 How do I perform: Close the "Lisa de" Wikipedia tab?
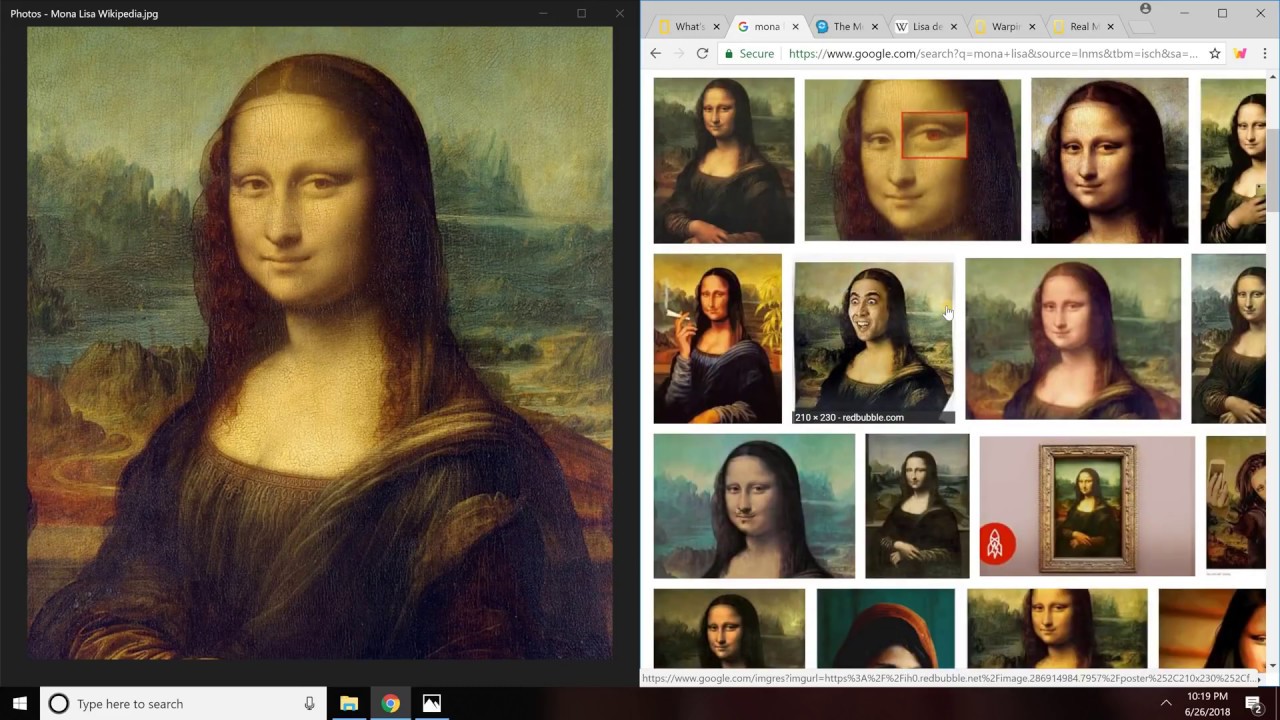(x=953, y=27)
